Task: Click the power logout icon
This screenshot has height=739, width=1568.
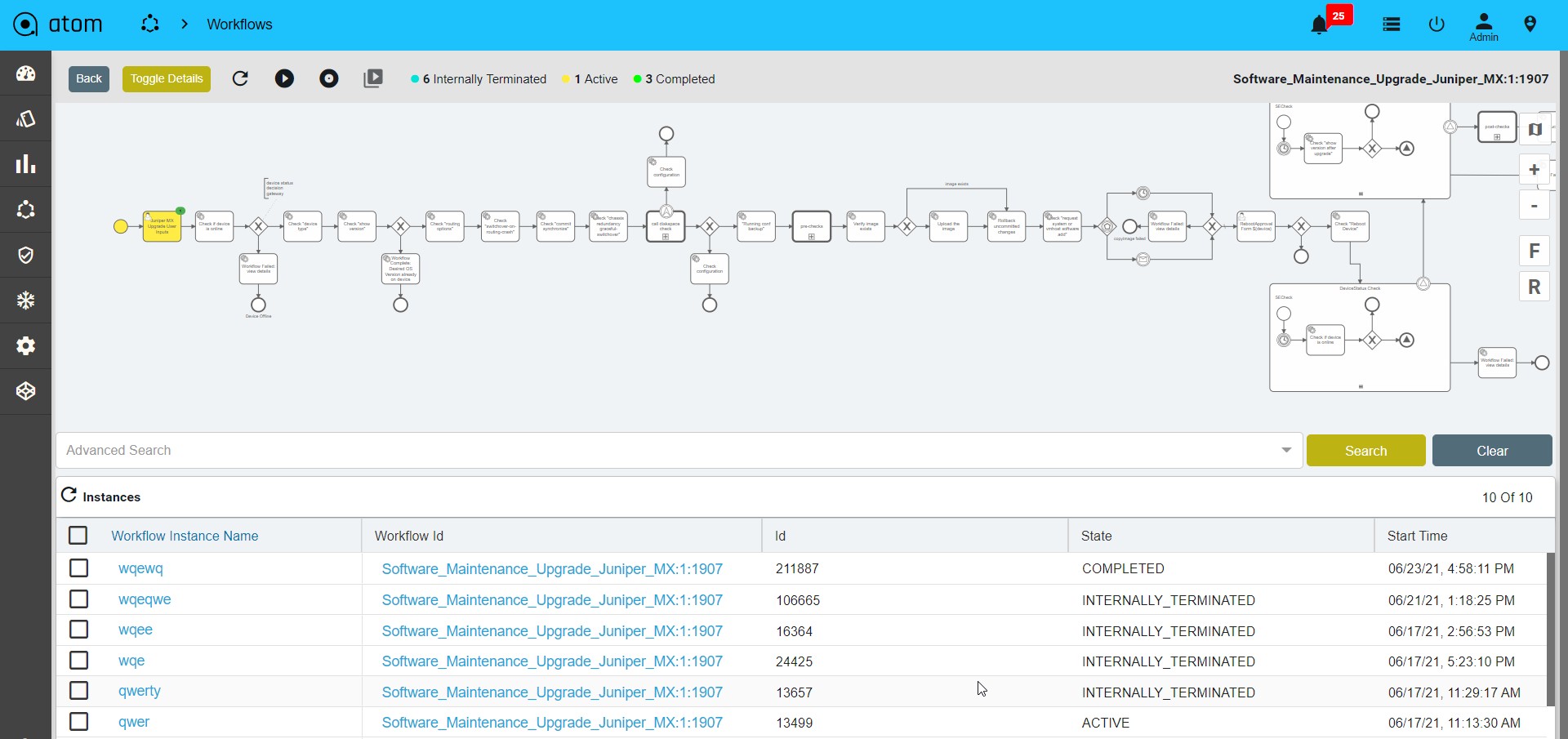Action: tap(1437, 24)
